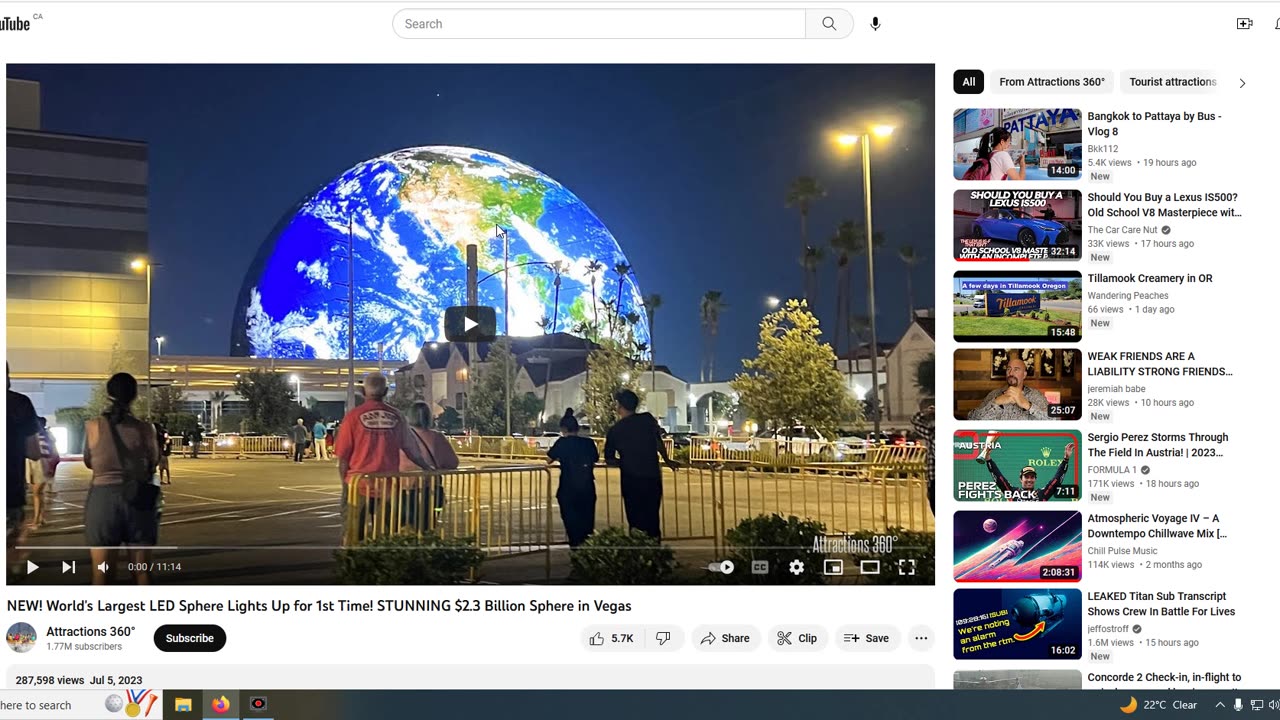Switch to theater mode
Screen dimensions: 1280x720
pos(870,567)
